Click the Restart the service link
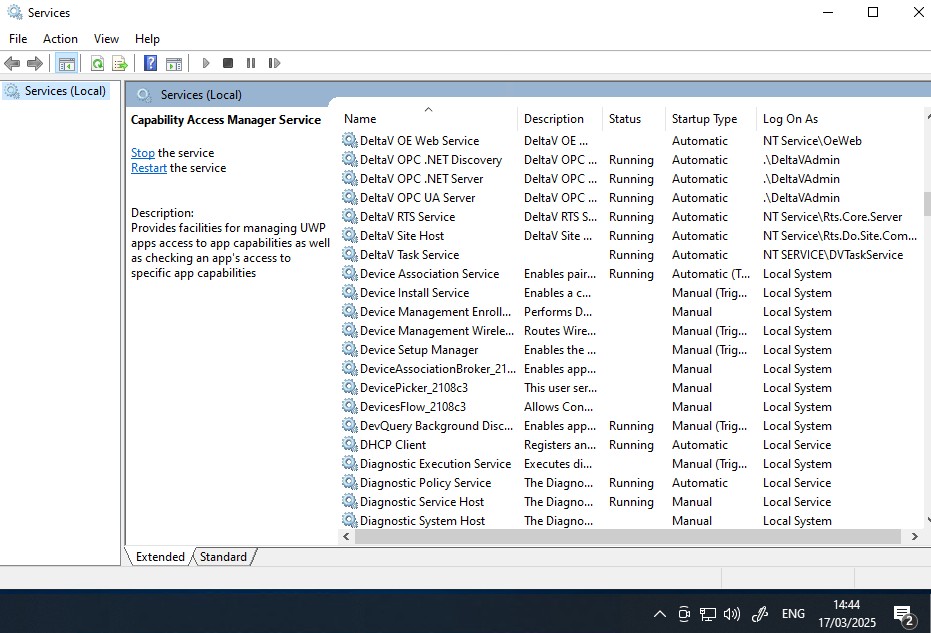This screenshot has height=633, width=931. pos(148,168)
